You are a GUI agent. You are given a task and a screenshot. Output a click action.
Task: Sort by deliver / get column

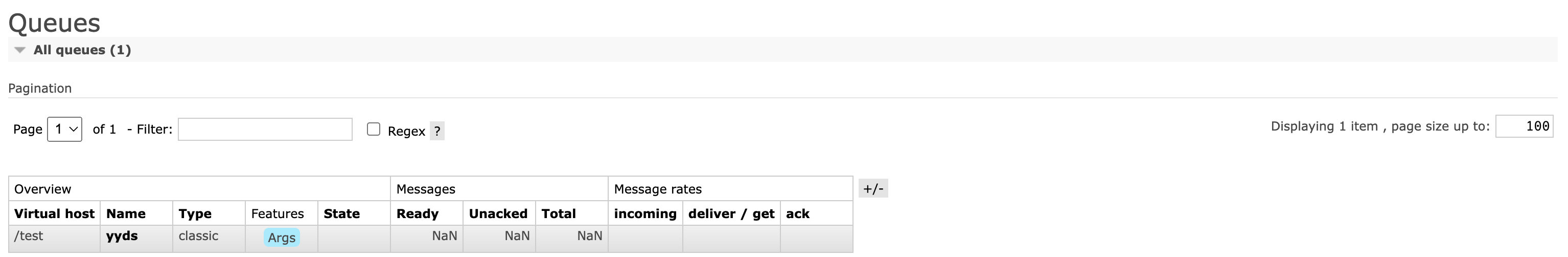pos(731,213)
